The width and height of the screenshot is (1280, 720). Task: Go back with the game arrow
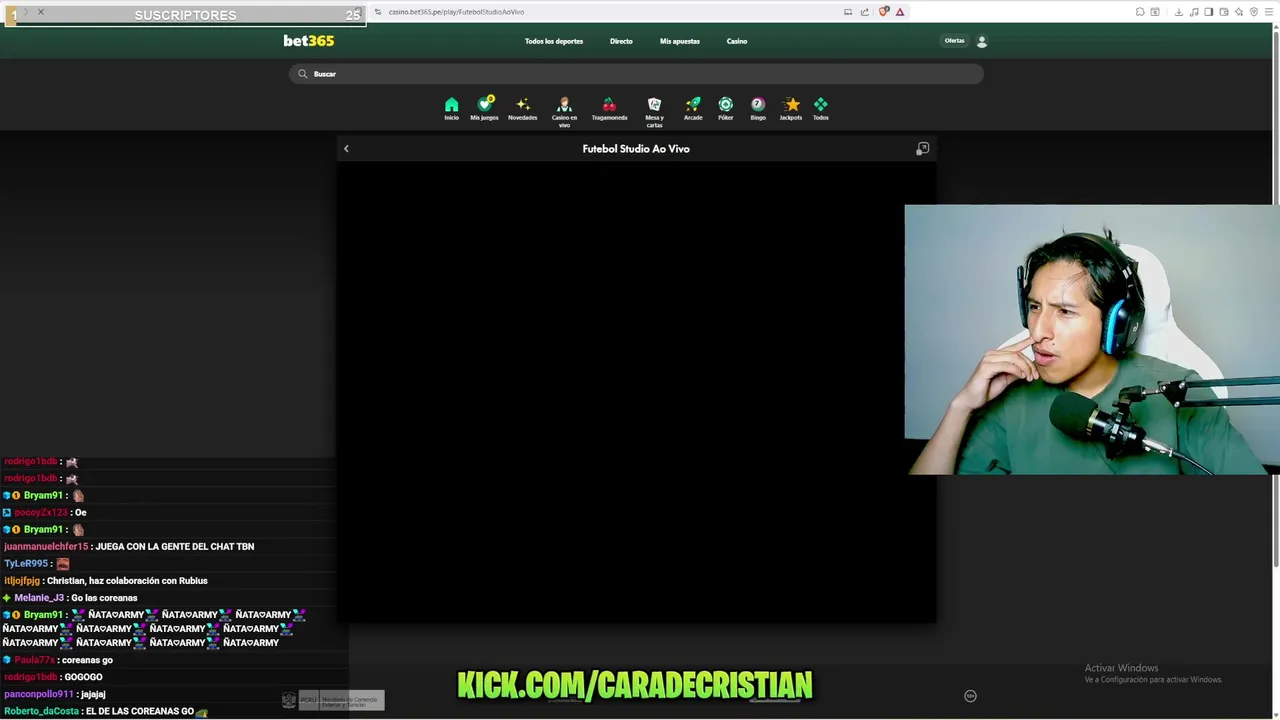[x=346, y=149]
